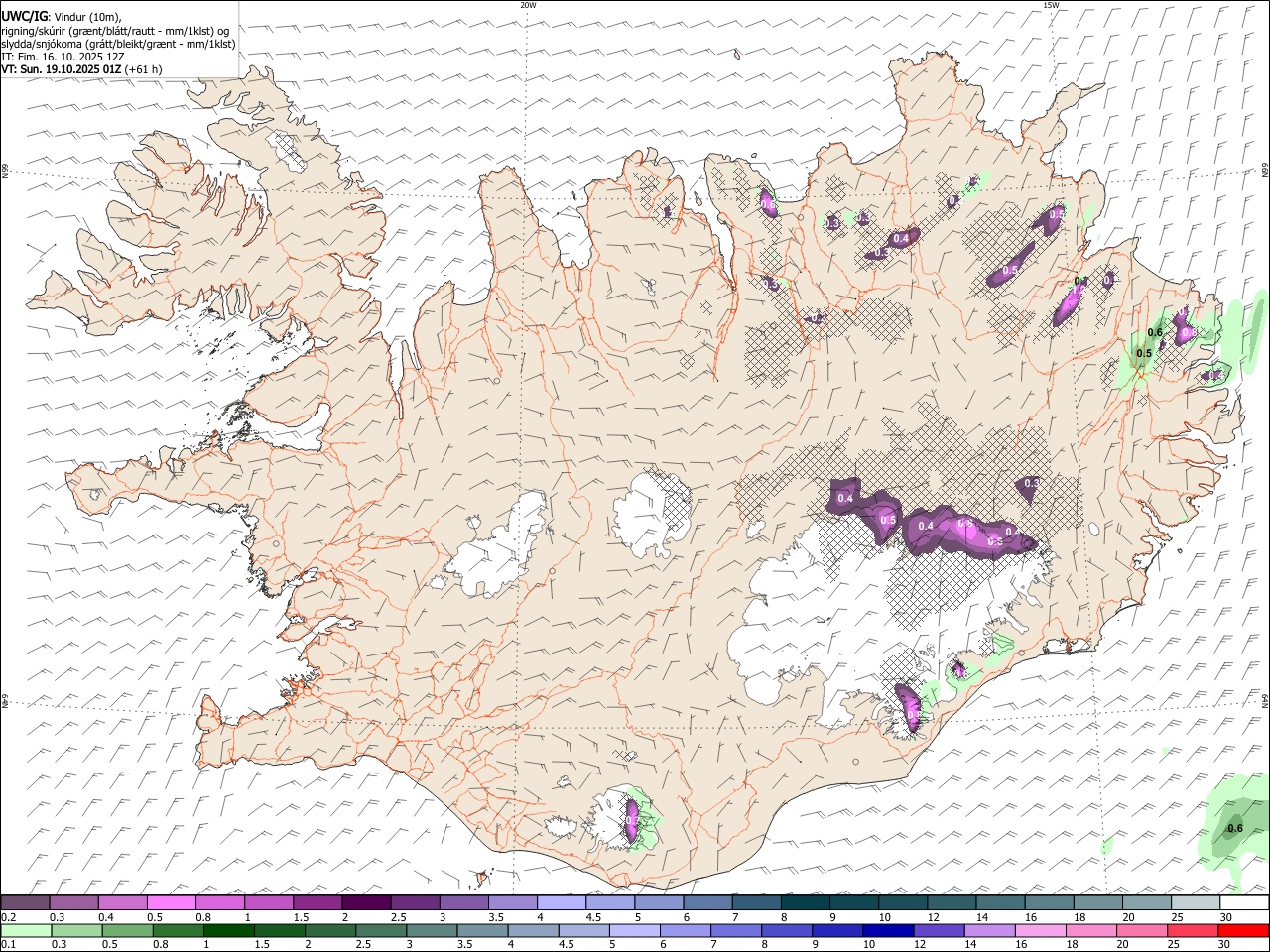Pick the light violet 14 lower-legend swatch
This screenshot has width=1270, height=952.
(x=989, y=930)
